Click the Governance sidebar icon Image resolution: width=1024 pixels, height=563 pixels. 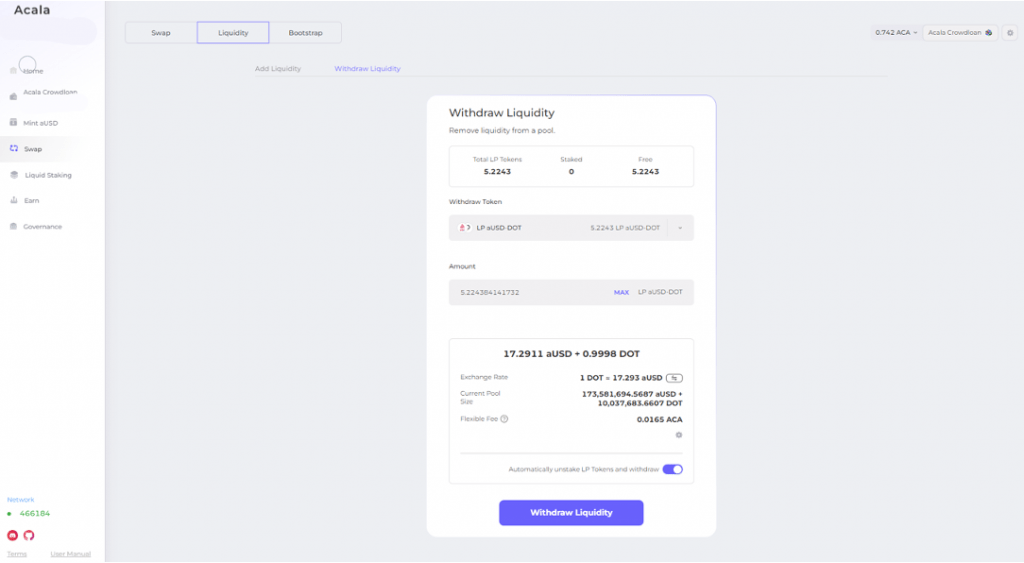coord(13,227)
